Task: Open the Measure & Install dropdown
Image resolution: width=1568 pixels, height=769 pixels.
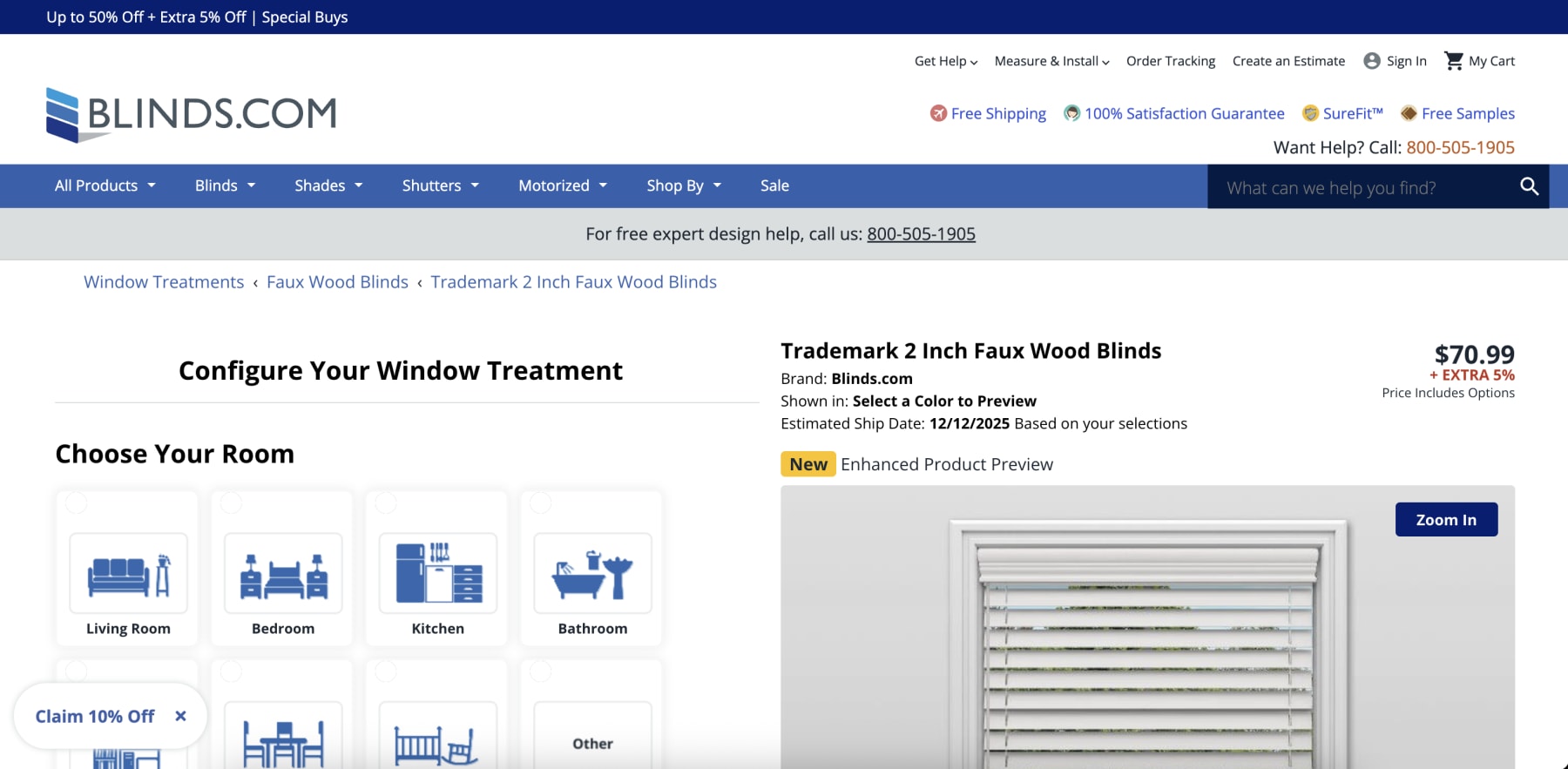Action: (1052, 61)
